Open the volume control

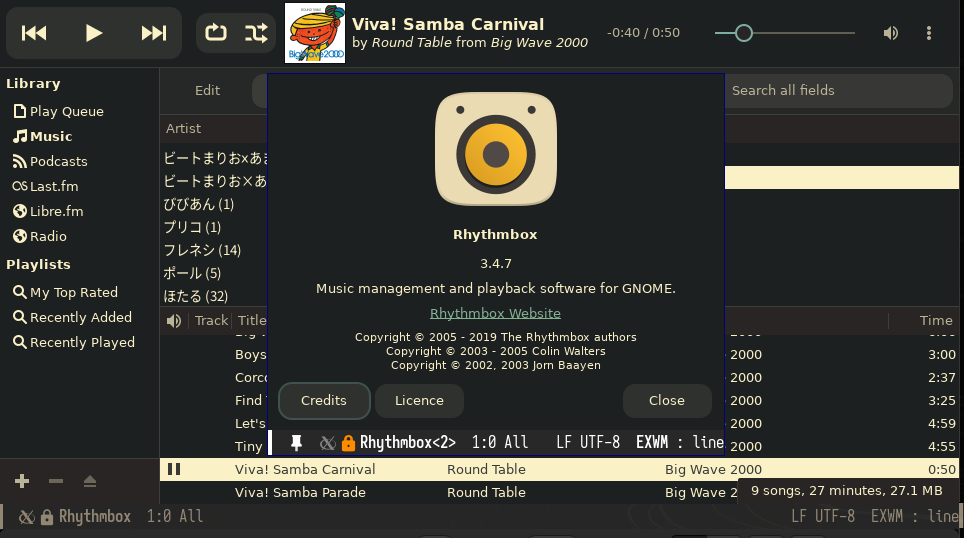click(890, 33)
